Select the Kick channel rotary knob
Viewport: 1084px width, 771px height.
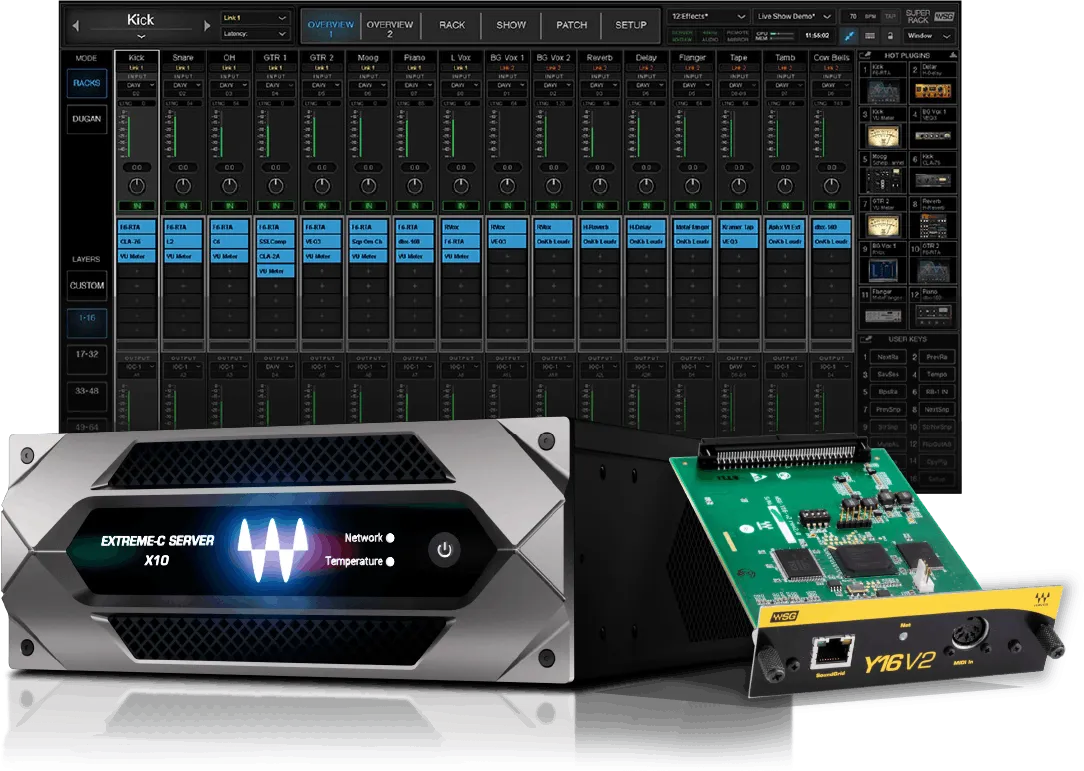[137, 185]
